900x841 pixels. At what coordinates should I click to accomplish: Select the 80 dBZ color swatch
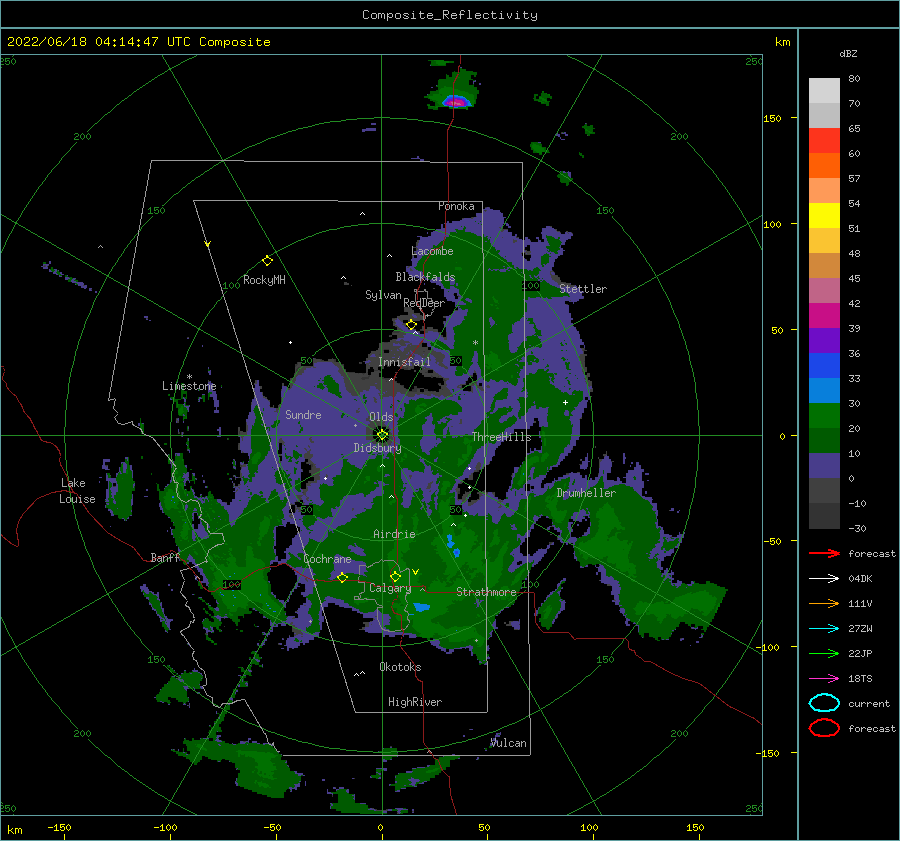(824, 90)
